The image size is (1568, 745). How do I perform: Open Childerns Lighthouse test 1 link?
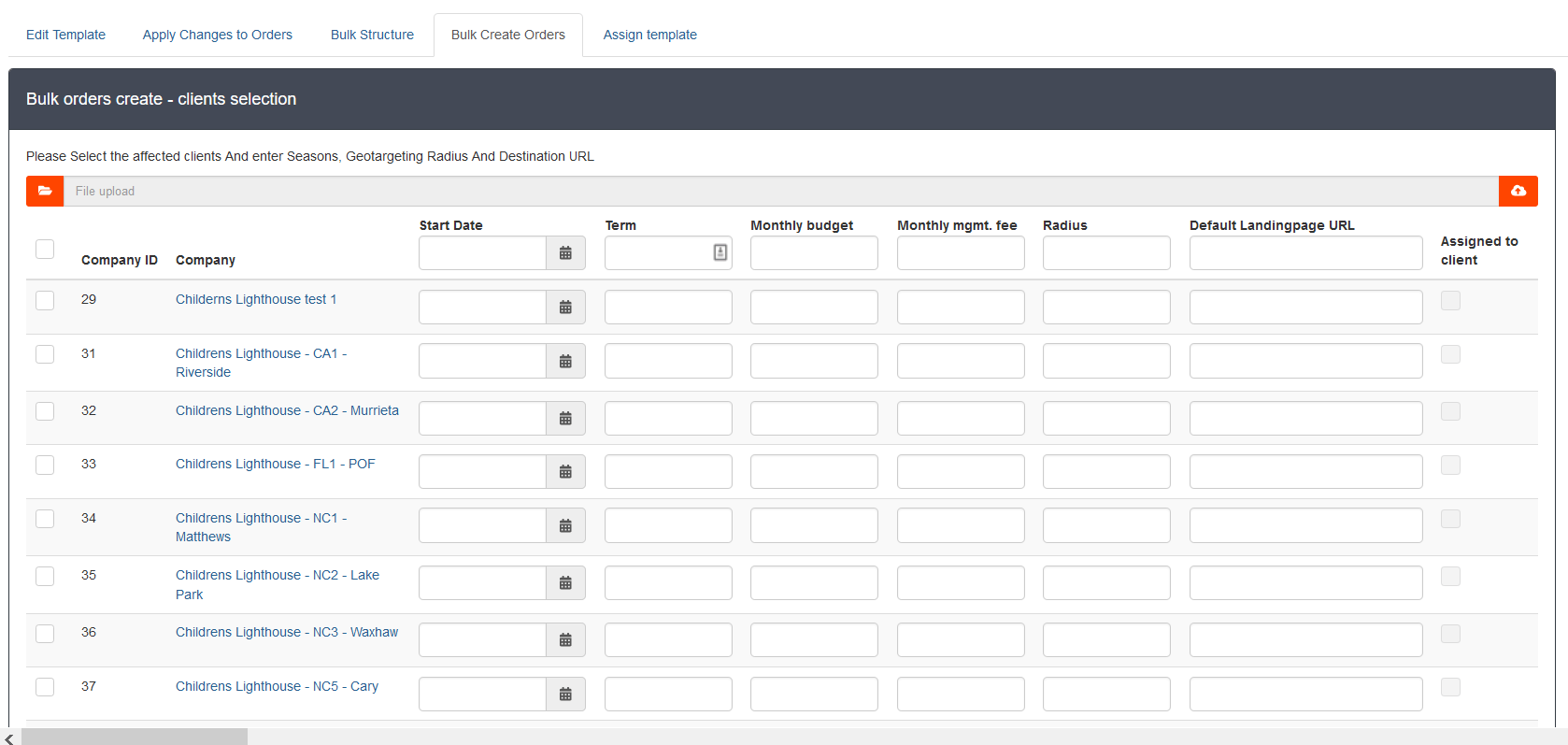[x=256, y=299]
